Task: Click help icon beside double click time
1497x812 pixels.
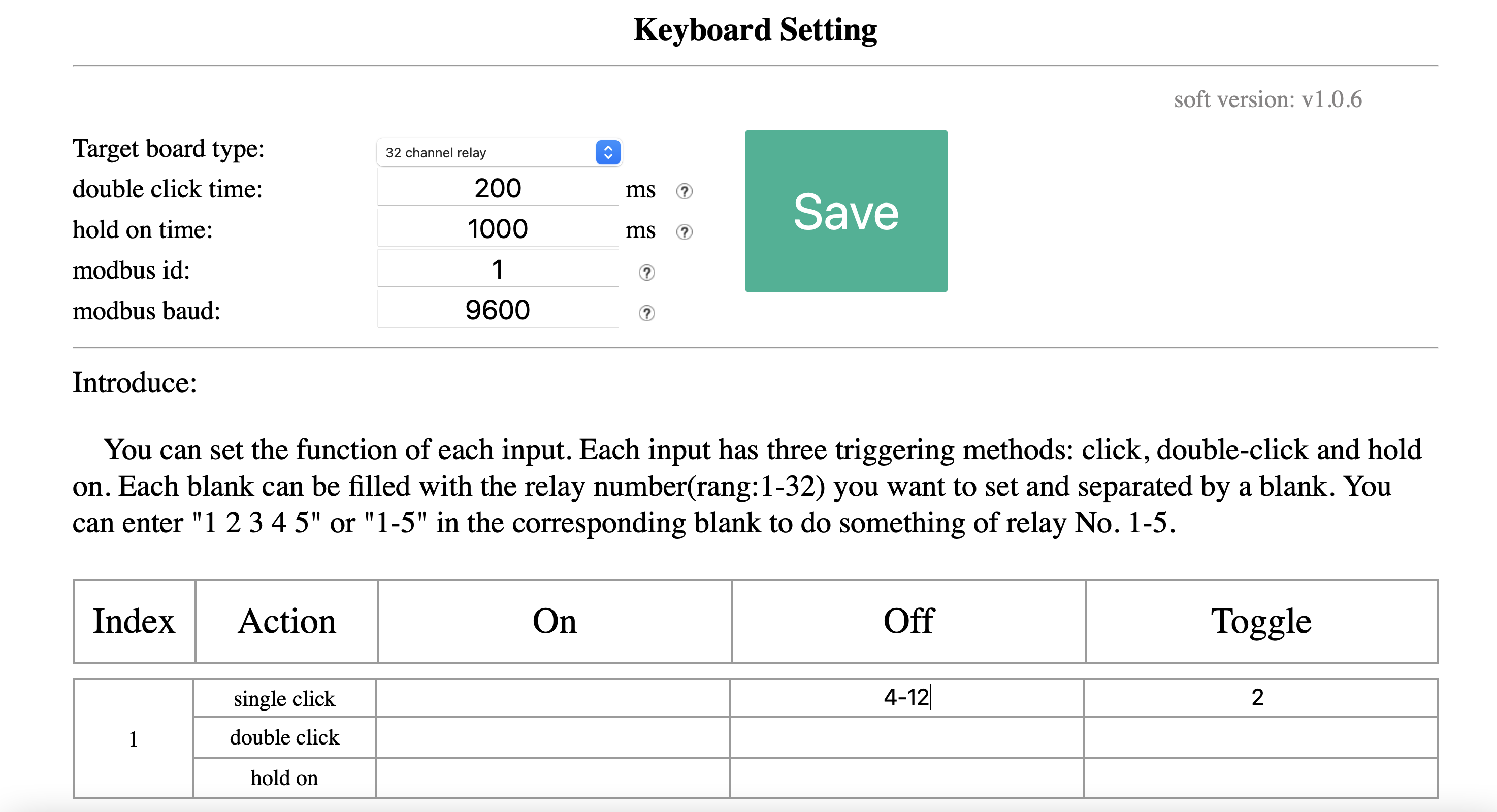Action: 684,191
